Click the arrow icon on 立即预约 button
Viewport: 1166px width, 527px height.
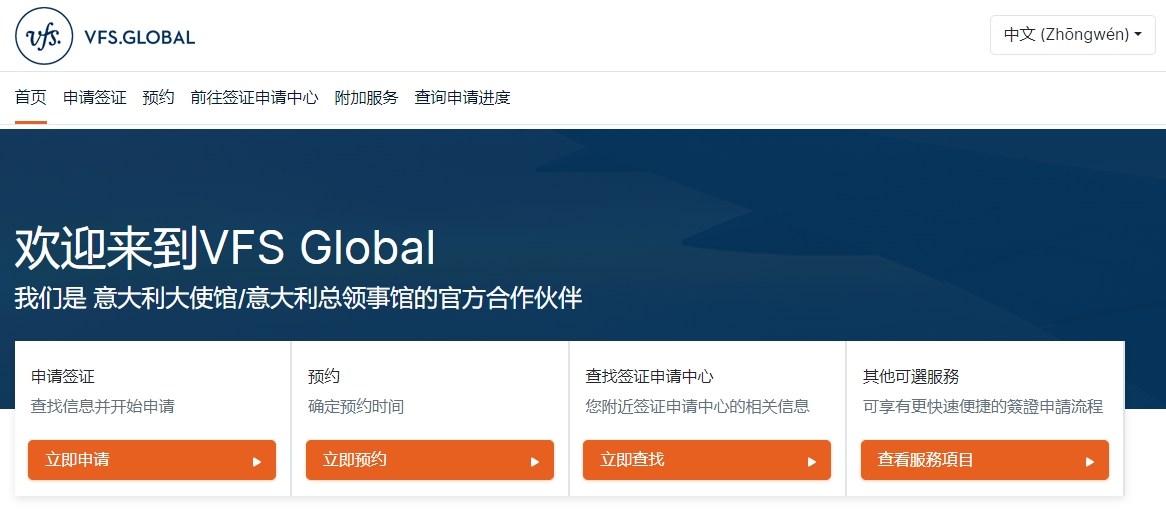(535, 462)
